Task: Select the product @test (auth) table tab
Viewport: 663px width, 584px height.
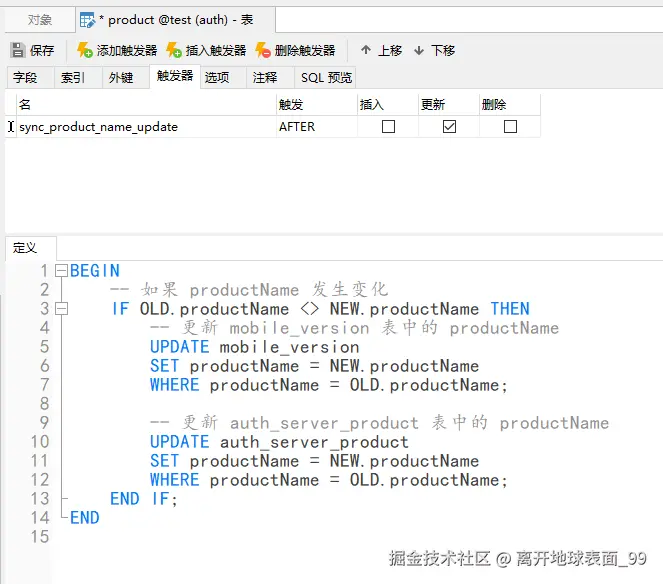Action: pyautogui.click(x=176, y=20)
